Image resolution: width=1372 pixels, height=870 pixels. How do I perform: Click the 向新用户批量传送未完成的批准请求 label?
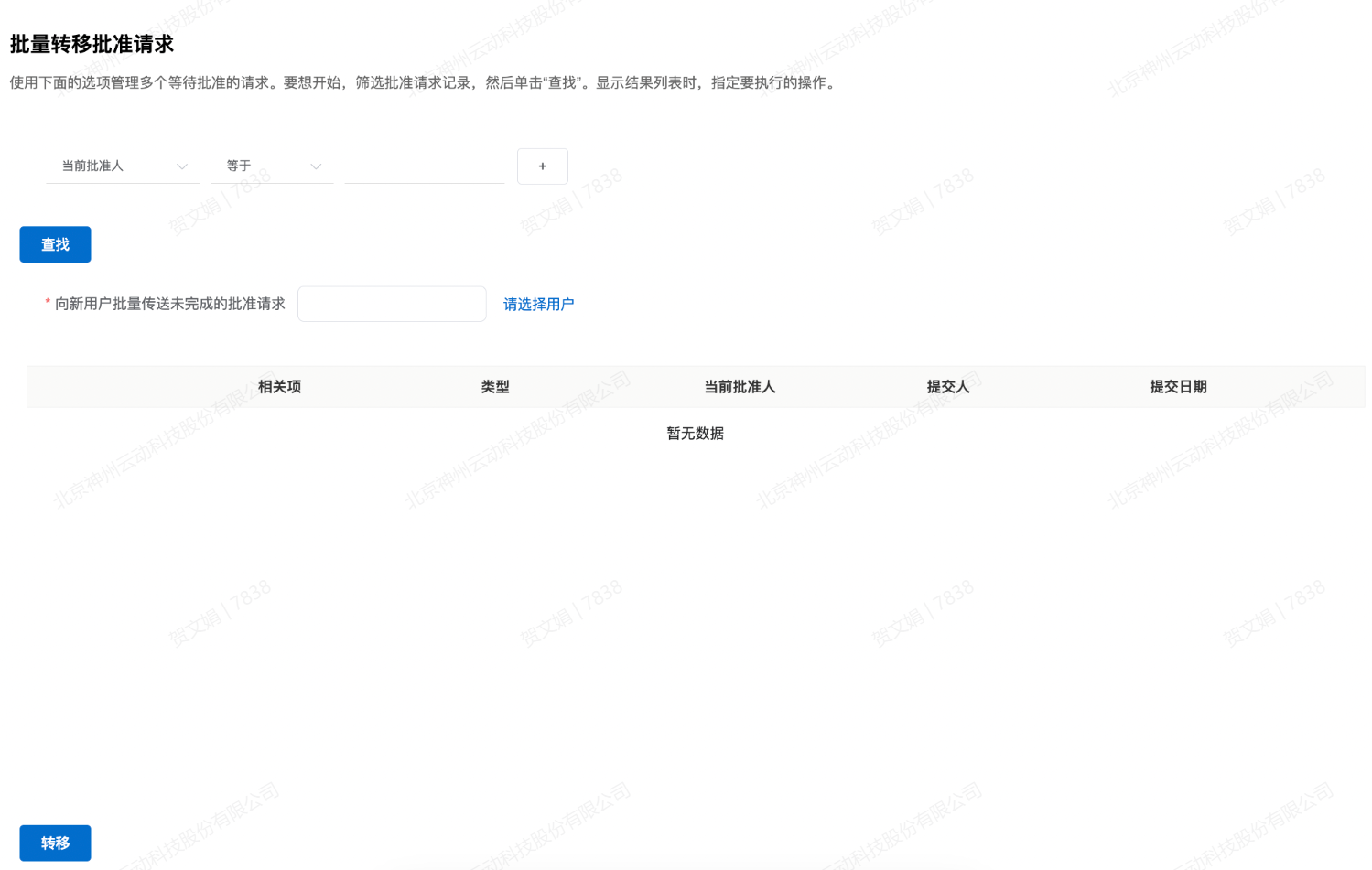tap(169, 304)
